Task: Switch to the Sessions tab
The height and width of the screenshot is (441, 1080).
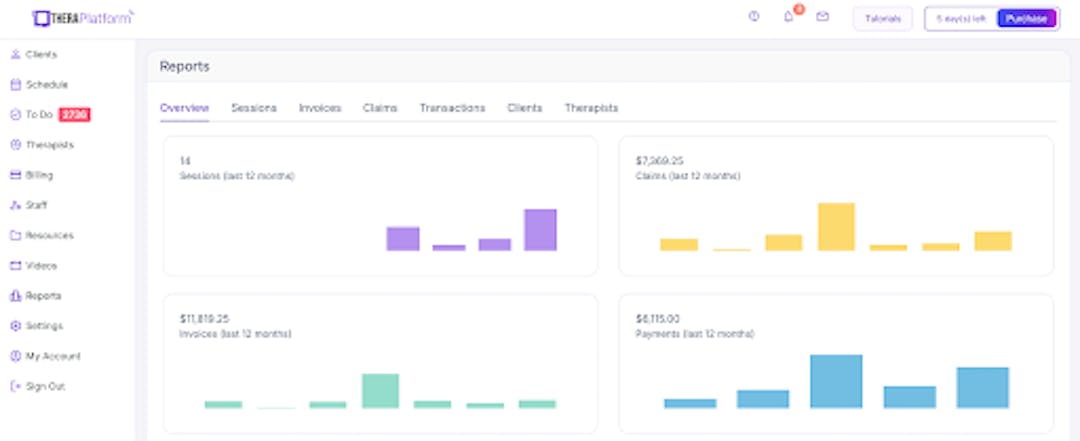Action: pyautogui.click(x=254, y=108)
